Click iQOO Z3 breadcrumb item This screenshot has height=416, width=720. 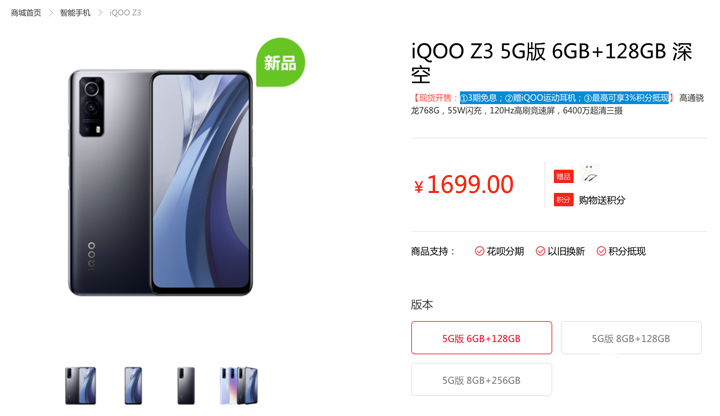[125, 13]
